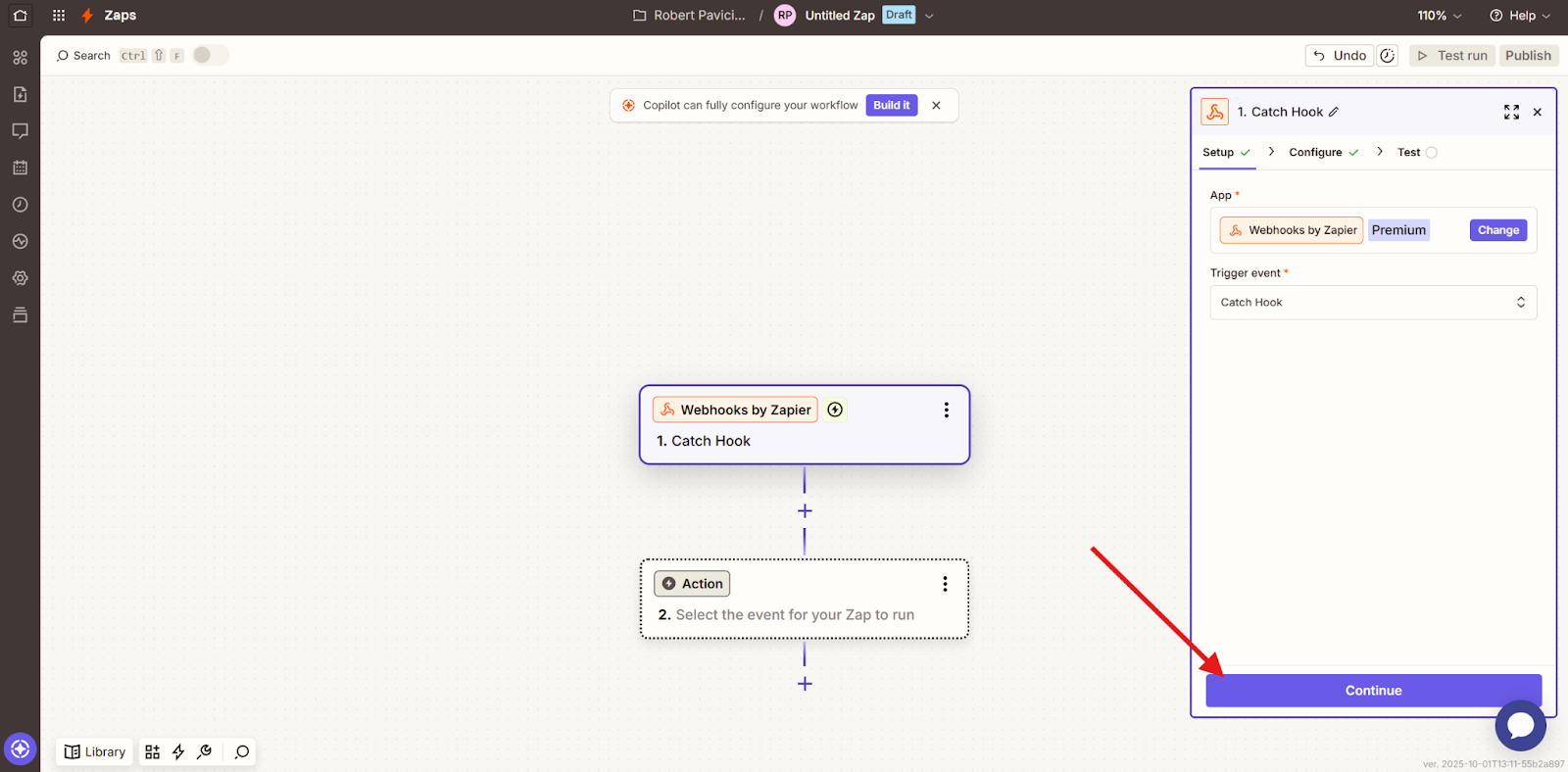This screenshot has height=772, width=1568.
Task: Toggle the switch next to Search
Action: (210, 56)
